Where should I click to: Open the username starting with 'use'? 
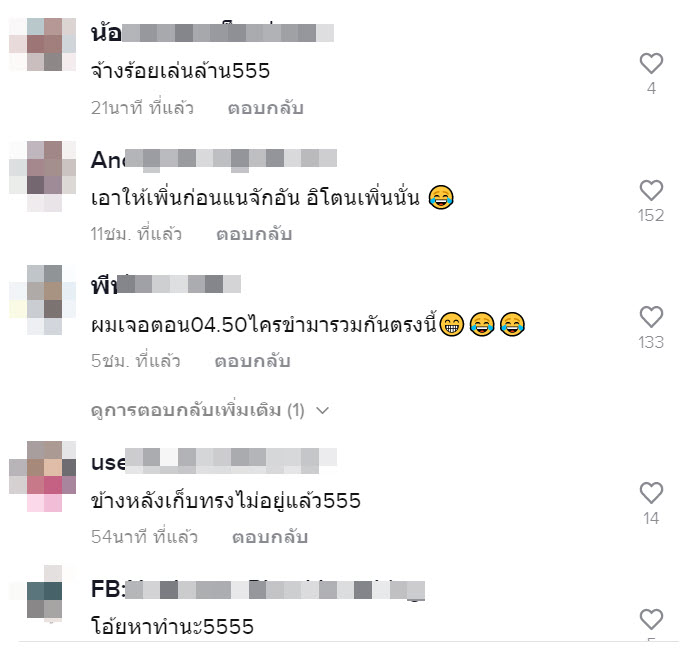(x=214, y=462)
